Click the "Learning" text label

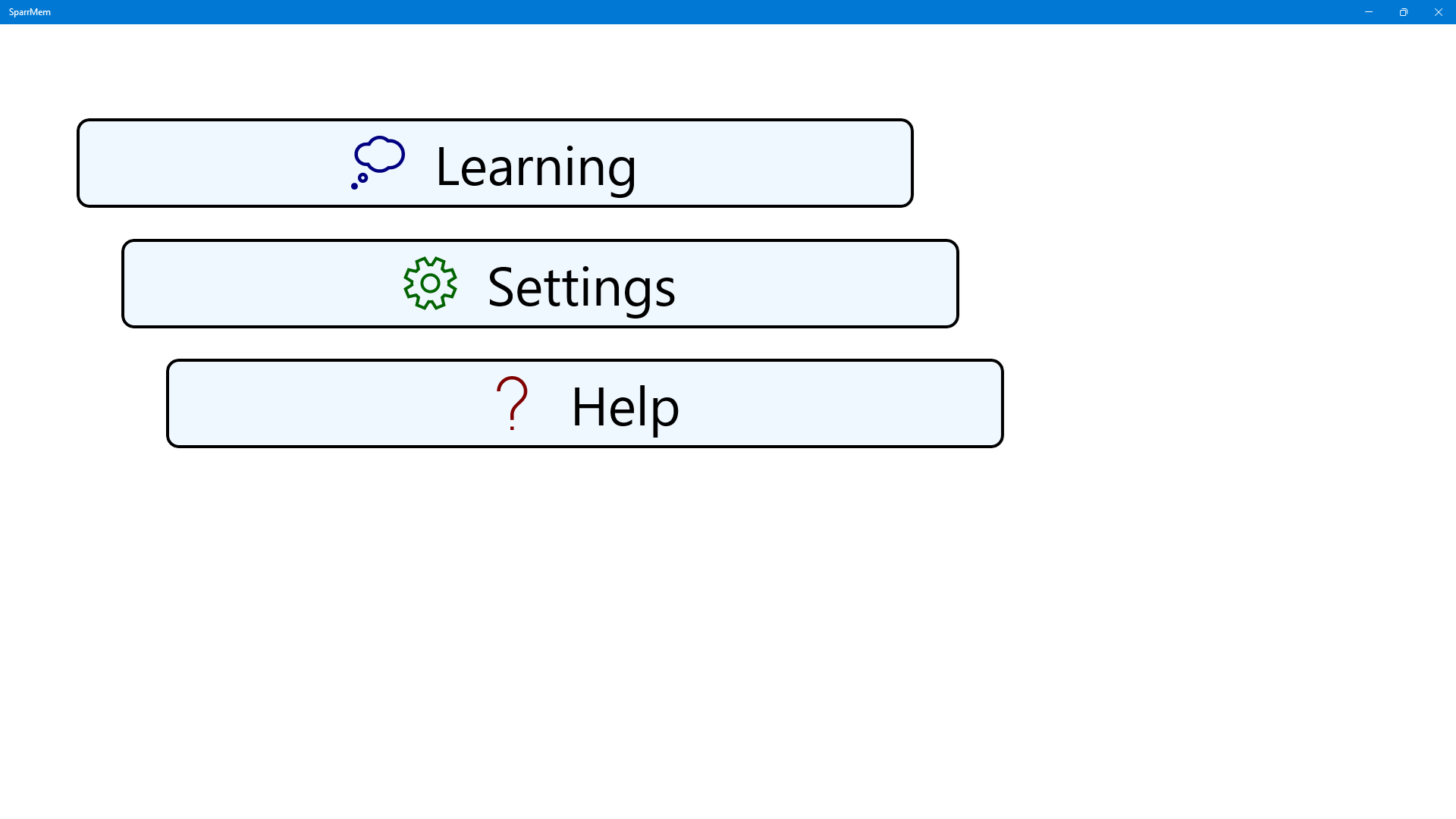pos(535,166)
